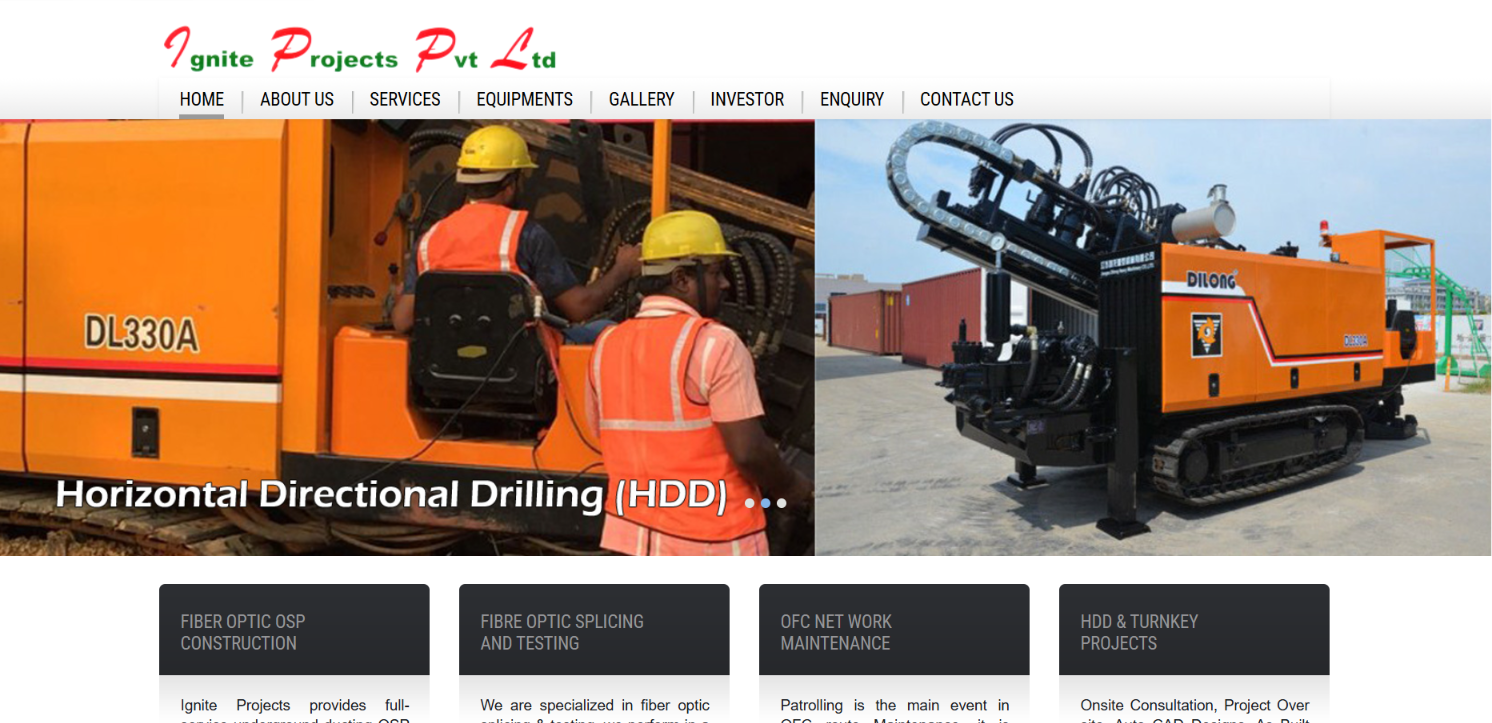Navigate to EQUIPMENTS
1492x723 pixels.
tap(525, 99)
